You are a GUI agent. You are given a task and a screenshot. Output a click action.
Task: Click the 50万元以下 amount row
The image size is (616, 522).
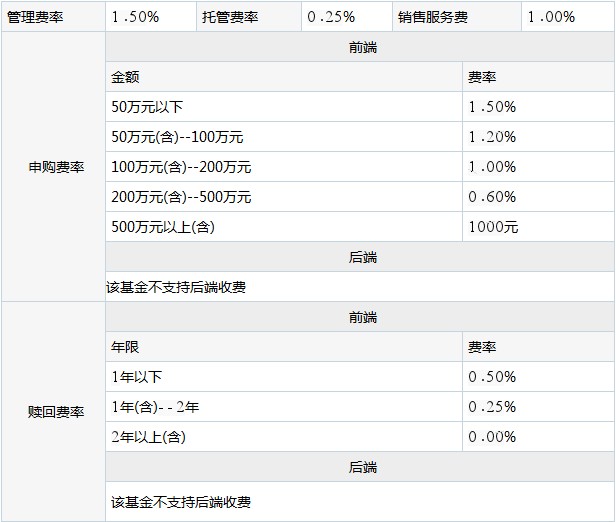pyautogui.click(x=148, y=107)
